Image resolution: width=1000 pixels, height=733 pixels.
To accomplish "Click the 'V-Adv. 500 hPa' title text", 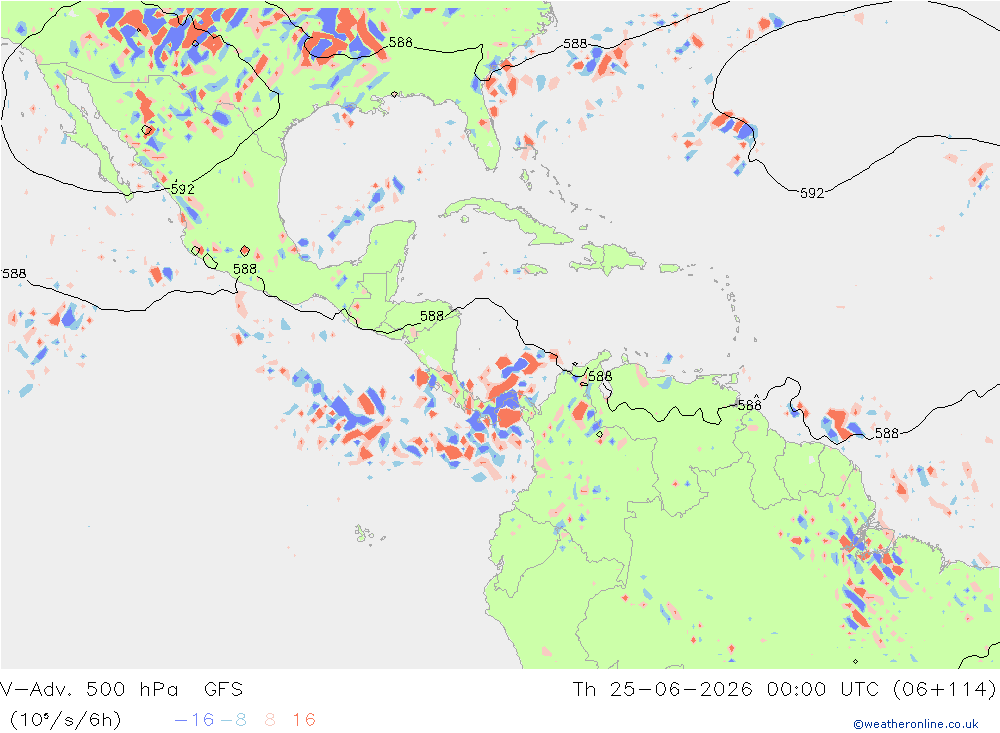I will click(x=89, y=689).
